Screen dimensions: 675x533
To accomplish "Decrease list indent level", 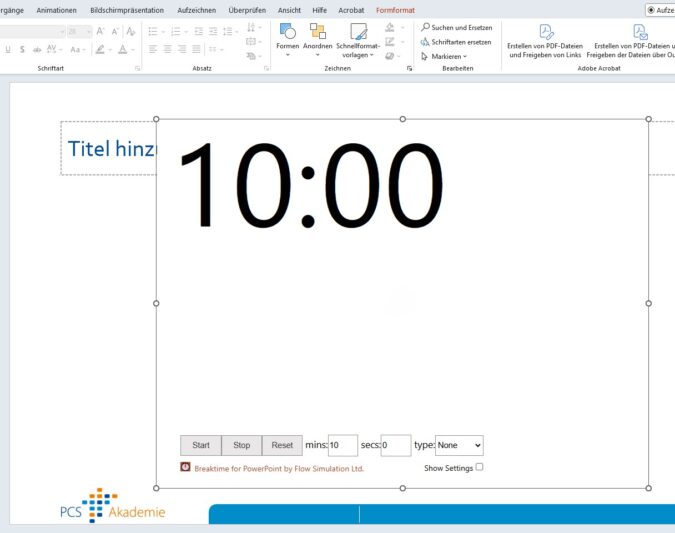I will tap(198, 31).
